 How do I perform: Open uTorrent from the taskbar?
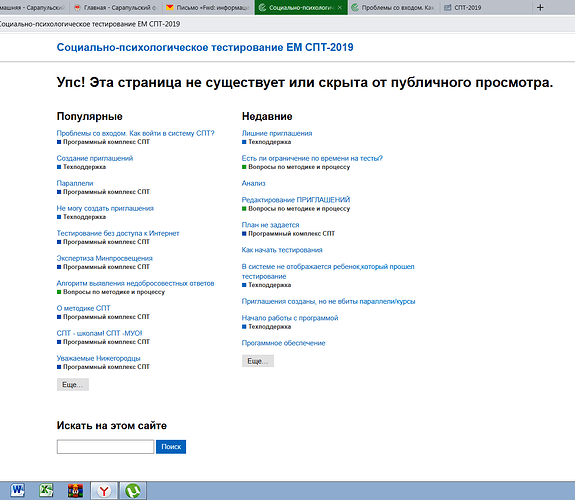coord(133,491)
